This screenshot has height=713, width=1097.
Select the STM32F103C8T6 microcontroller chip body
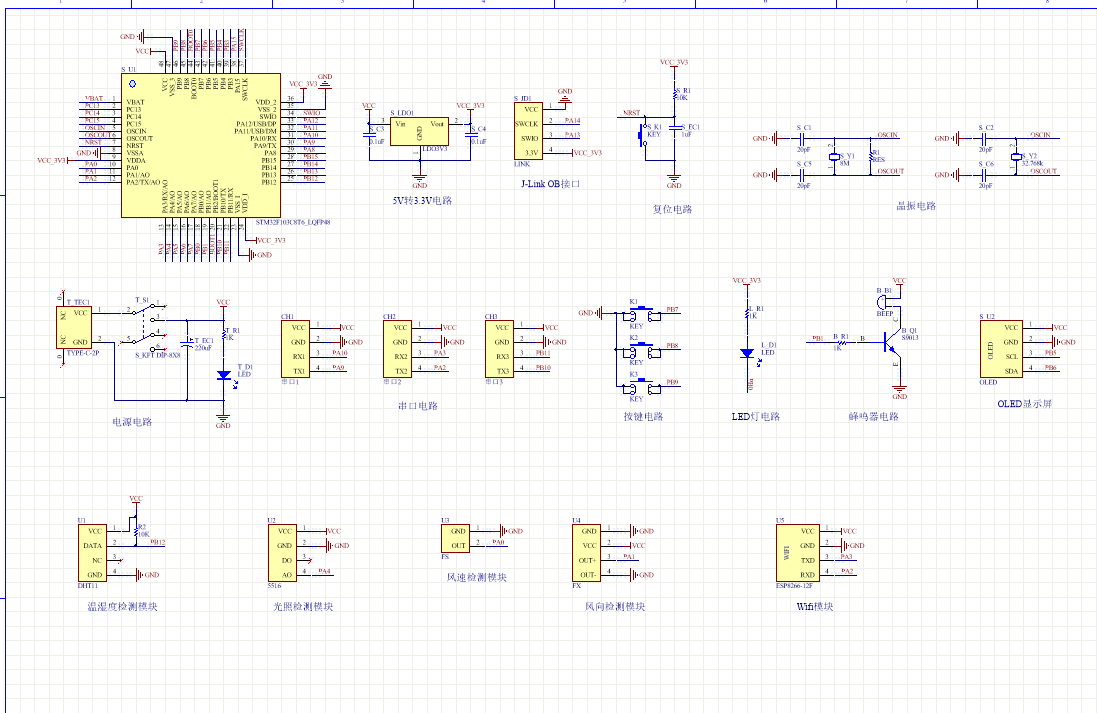point(201,145)
